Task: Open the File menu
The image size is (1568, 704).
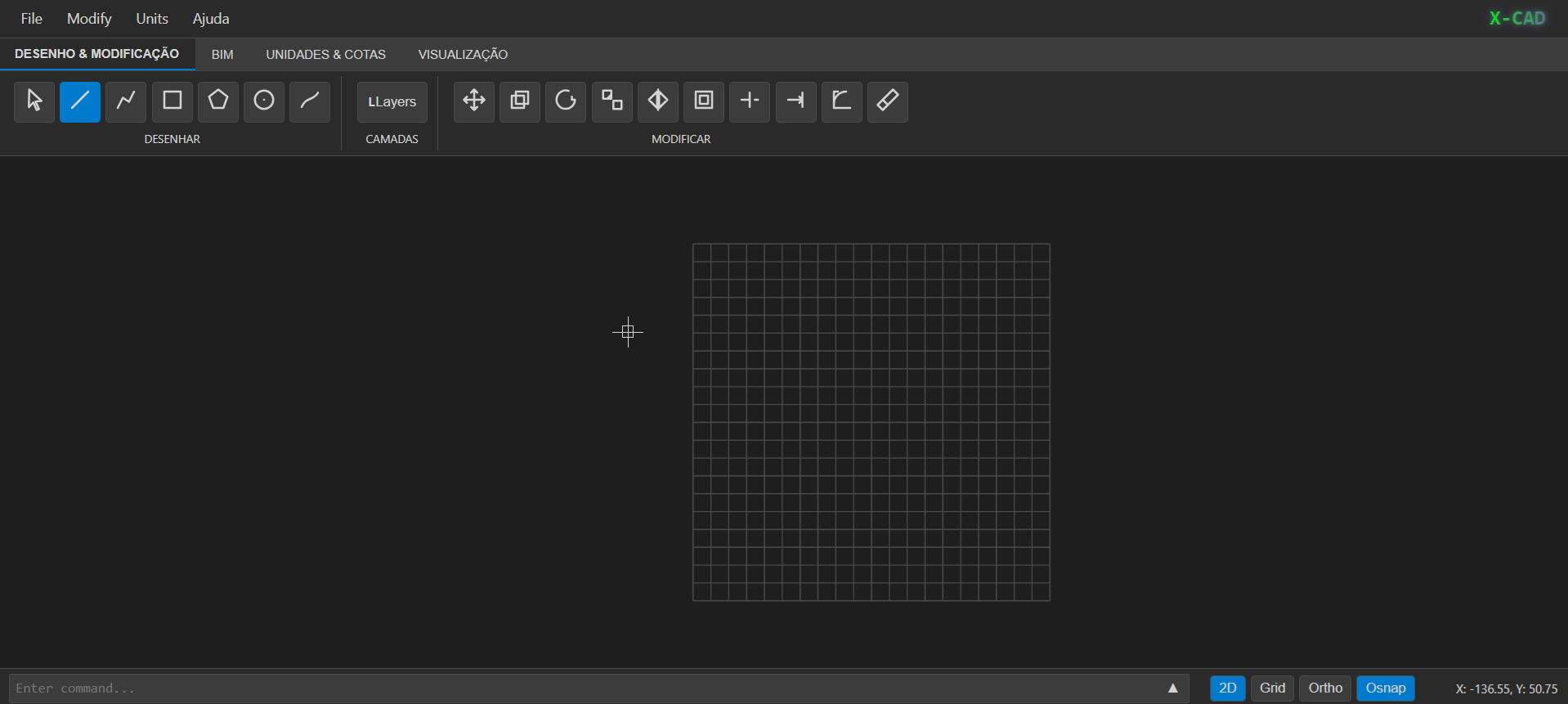Action: [x=32, y=18]
